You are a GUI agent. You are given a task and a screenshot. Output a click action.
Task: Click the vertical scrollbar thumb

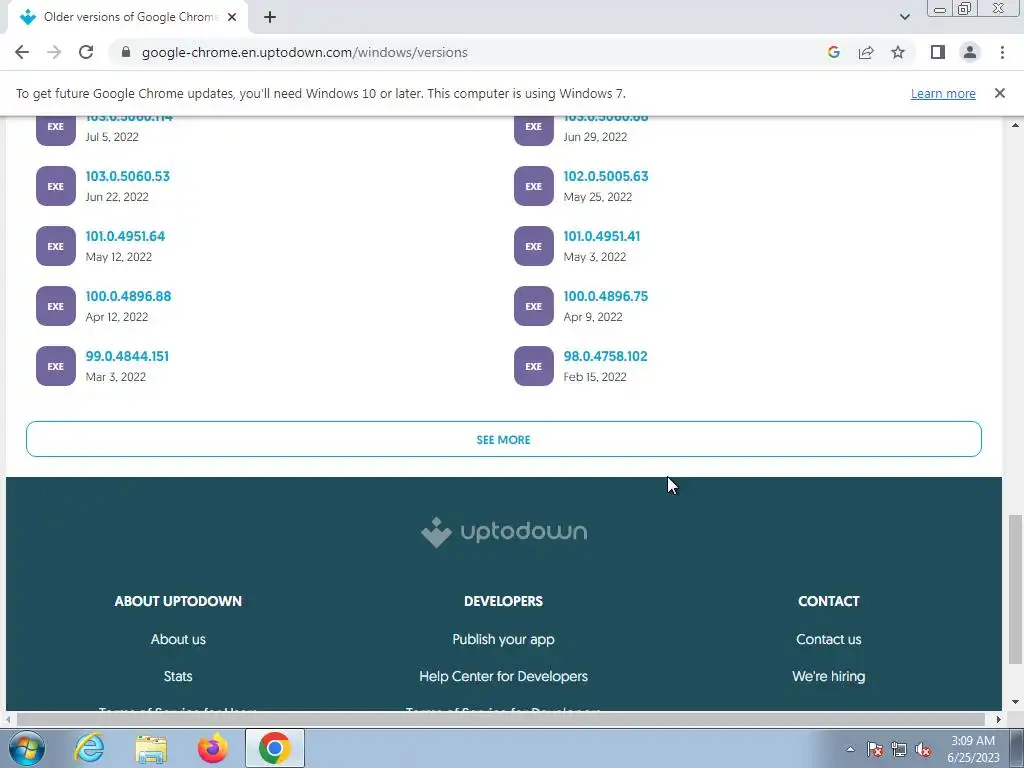1014,588
